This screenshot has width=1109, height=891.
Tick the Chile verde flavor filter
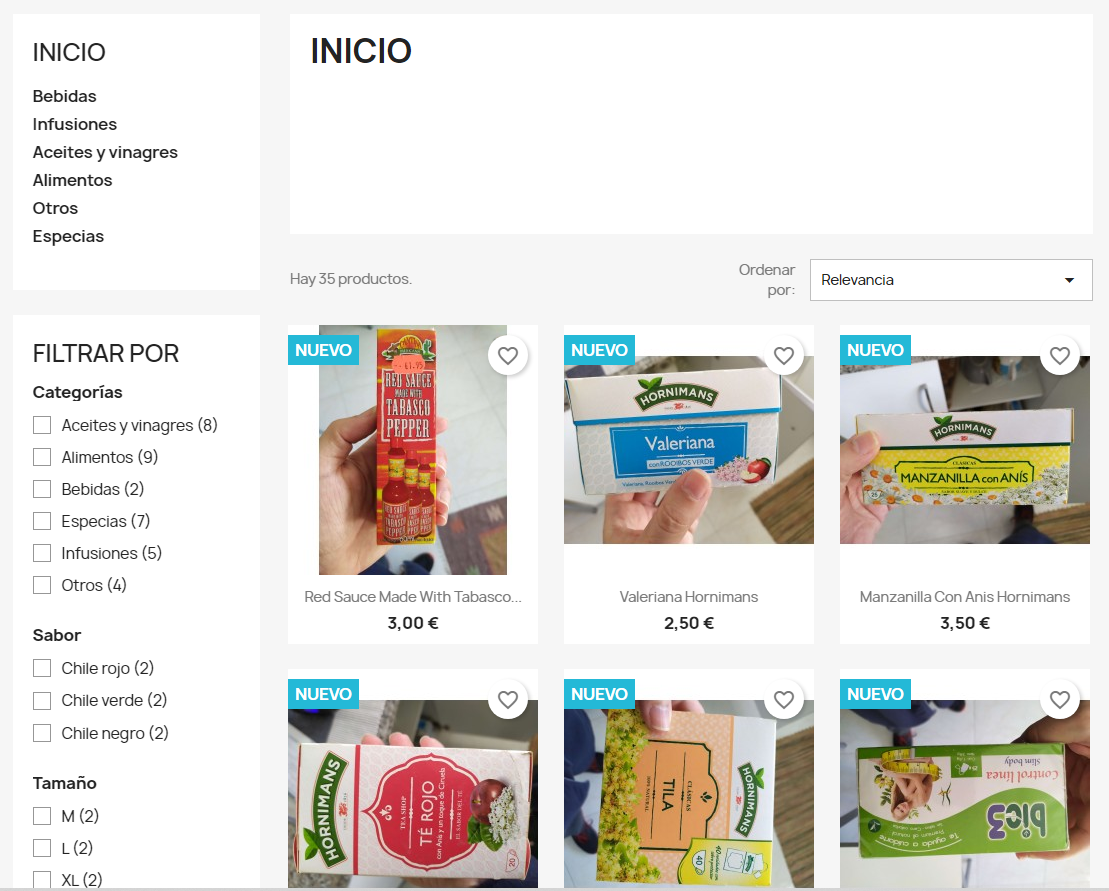coord(42,700)
